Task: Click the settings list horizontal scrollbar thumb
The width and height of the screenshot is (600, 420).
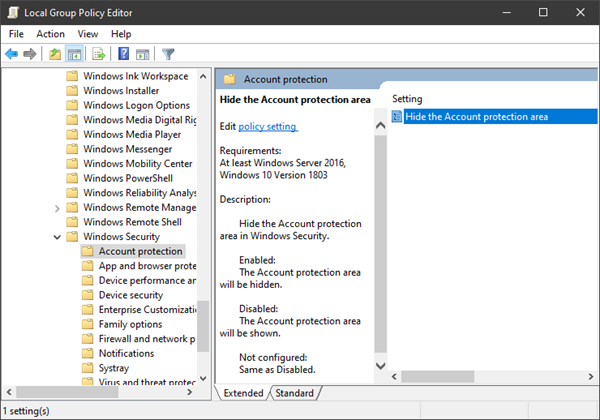Action: click(x=437, y=377)
